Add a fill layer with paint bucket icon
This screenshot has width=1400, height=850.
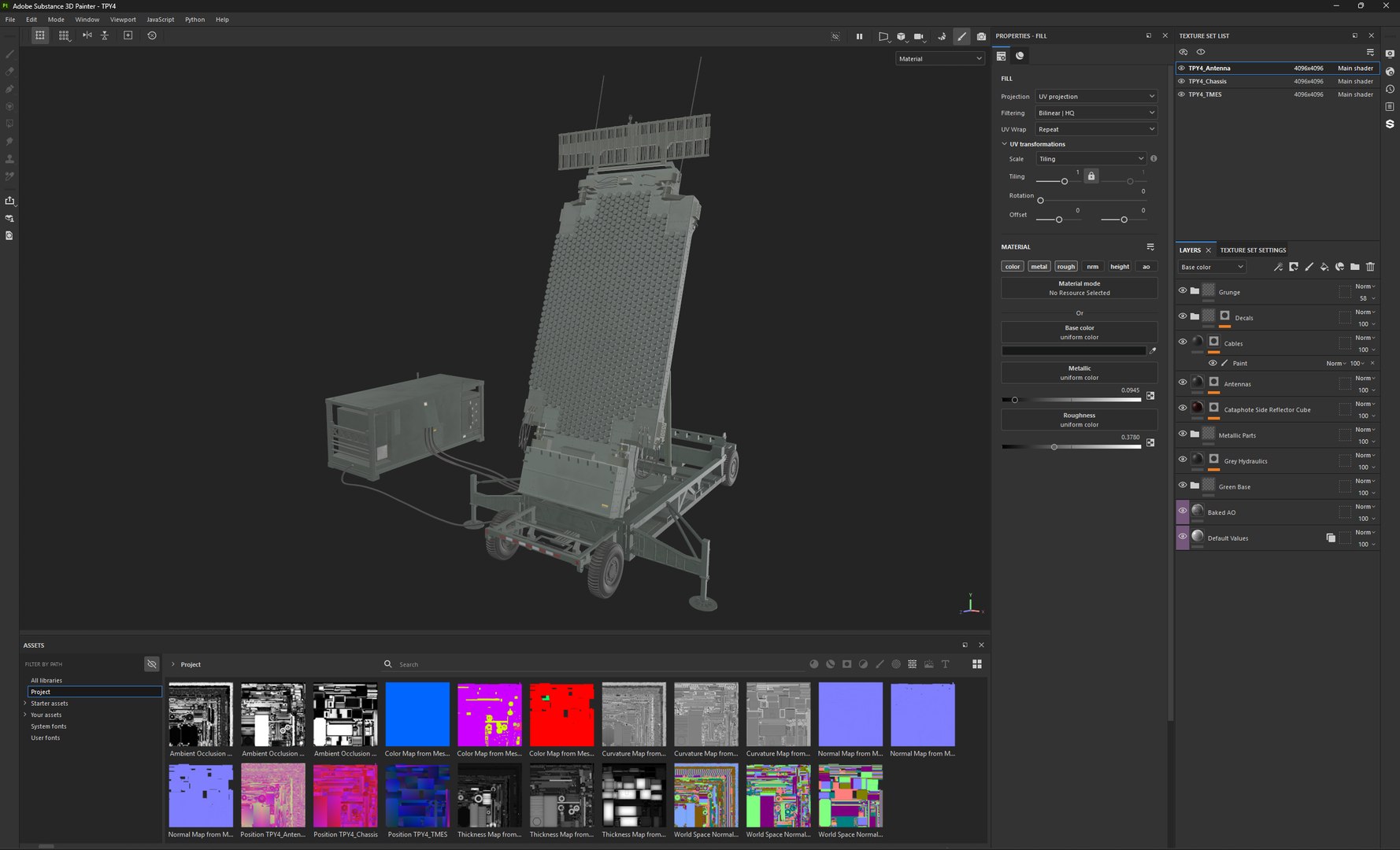coord(1324,267)
